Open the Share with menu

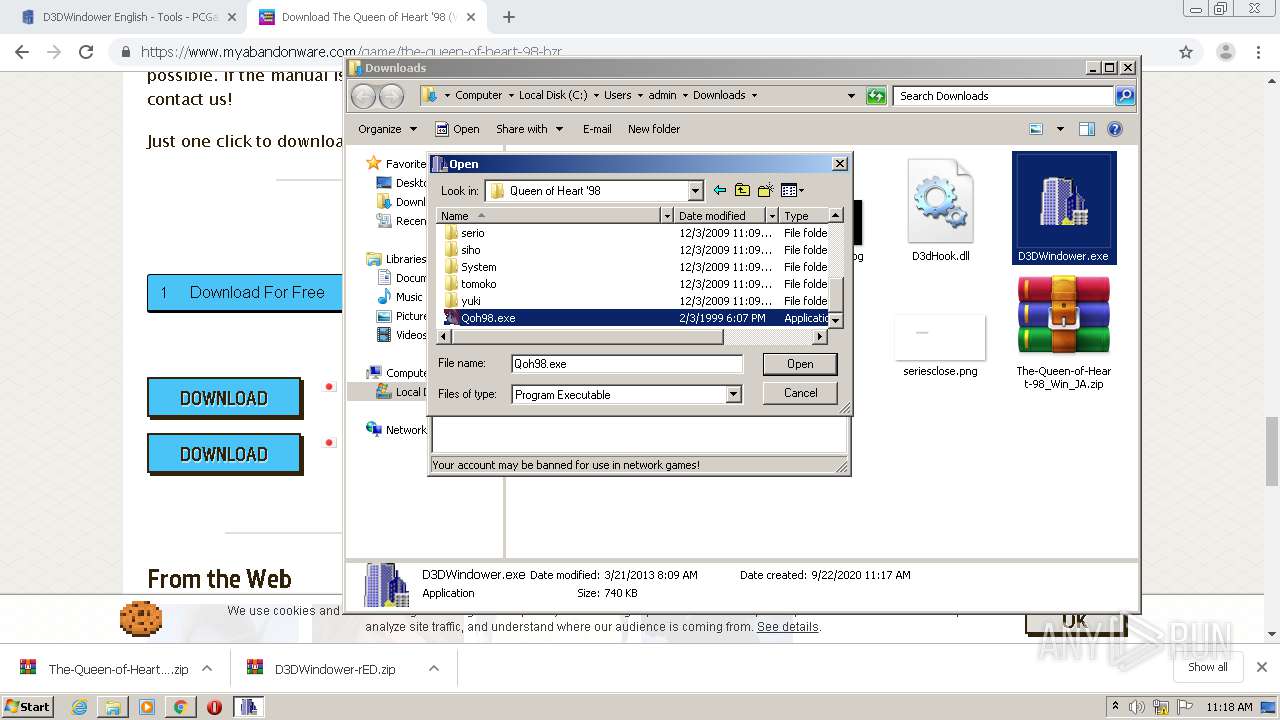pos(529,129)
